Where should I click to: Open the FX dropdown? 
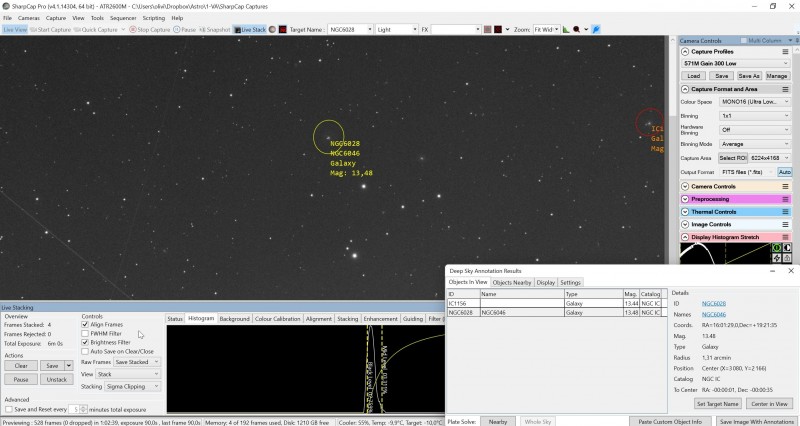tap(478, 30)
